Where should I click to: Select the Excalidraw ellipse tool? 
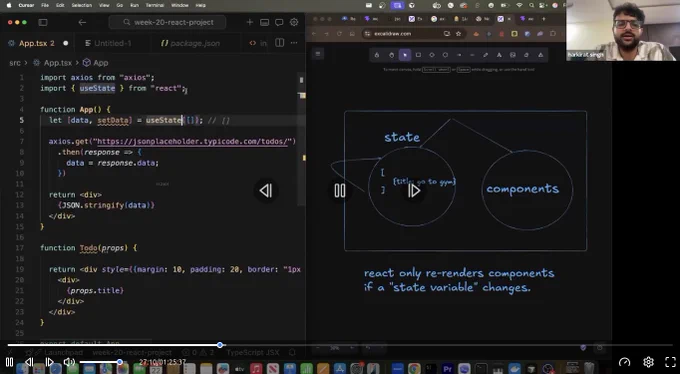pos(445,55)
